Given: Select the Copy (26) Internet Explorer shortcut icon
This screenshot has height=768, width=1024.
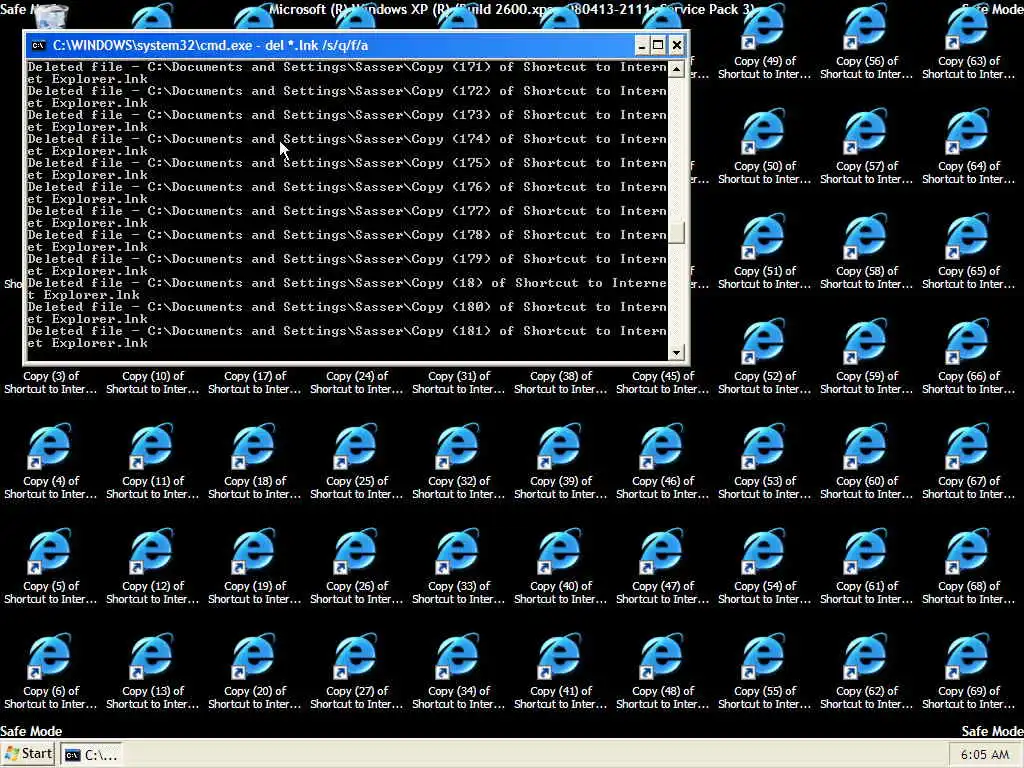Looking at the screenshot, I should [356, 552].
